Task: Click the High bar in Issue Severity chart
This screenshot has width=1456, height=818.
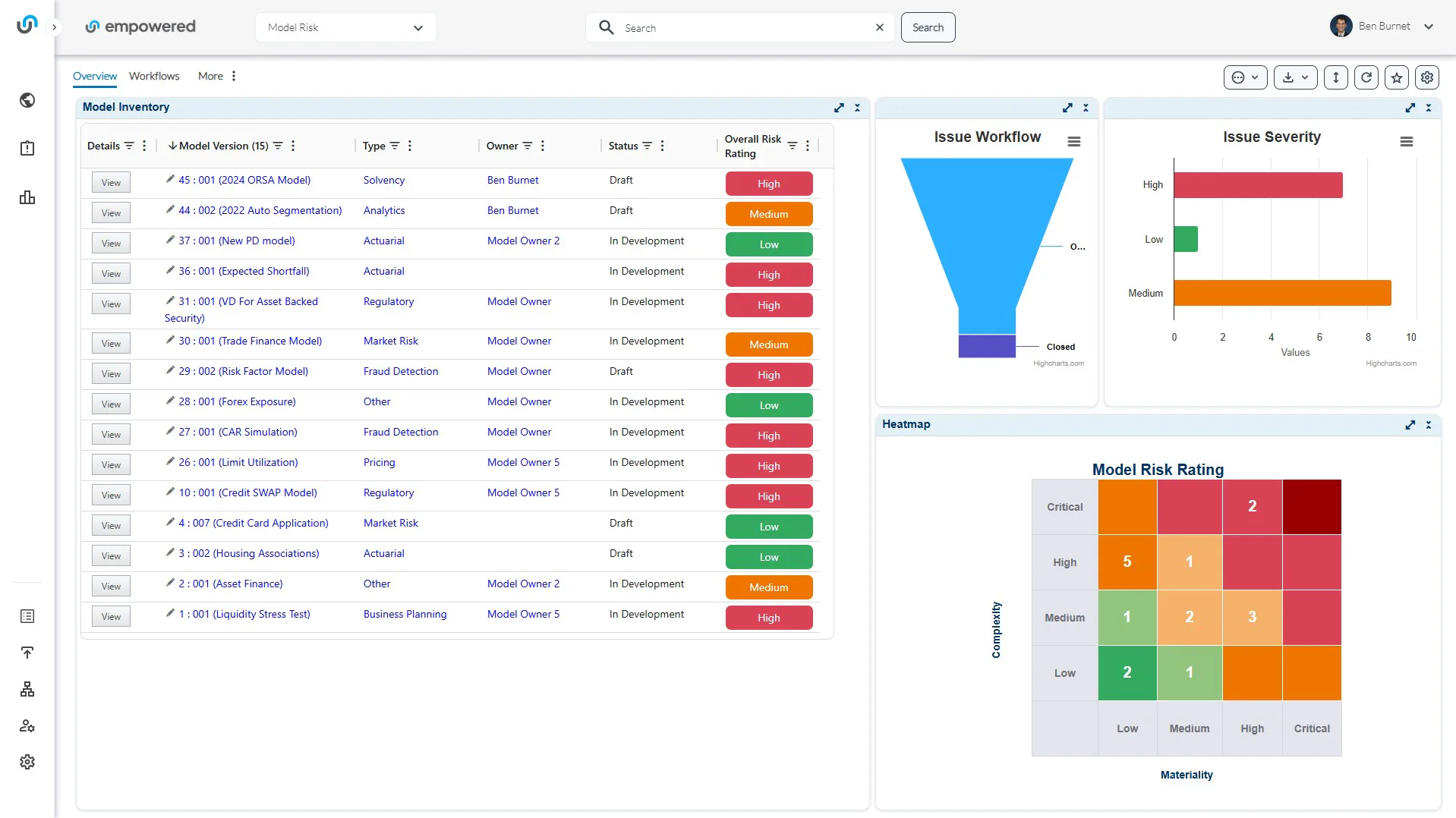Action: 1258,185
